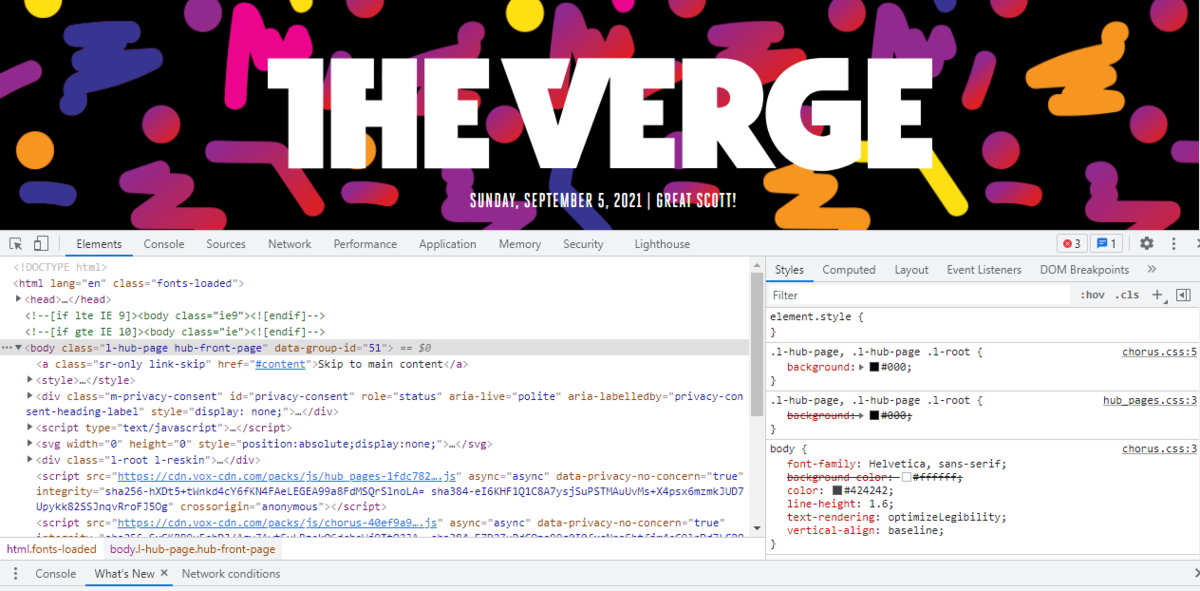This screenshot has width=1200, height=591.
Task: Click the element.style rule block
Action: point(983,324)
